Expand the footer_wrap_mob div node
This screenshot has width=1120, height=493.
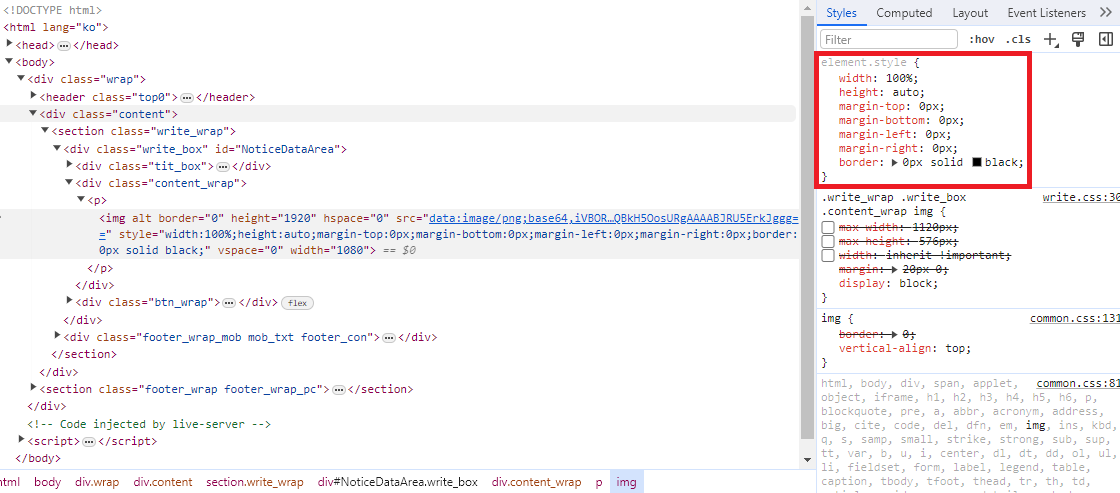(x=58, y=336)
